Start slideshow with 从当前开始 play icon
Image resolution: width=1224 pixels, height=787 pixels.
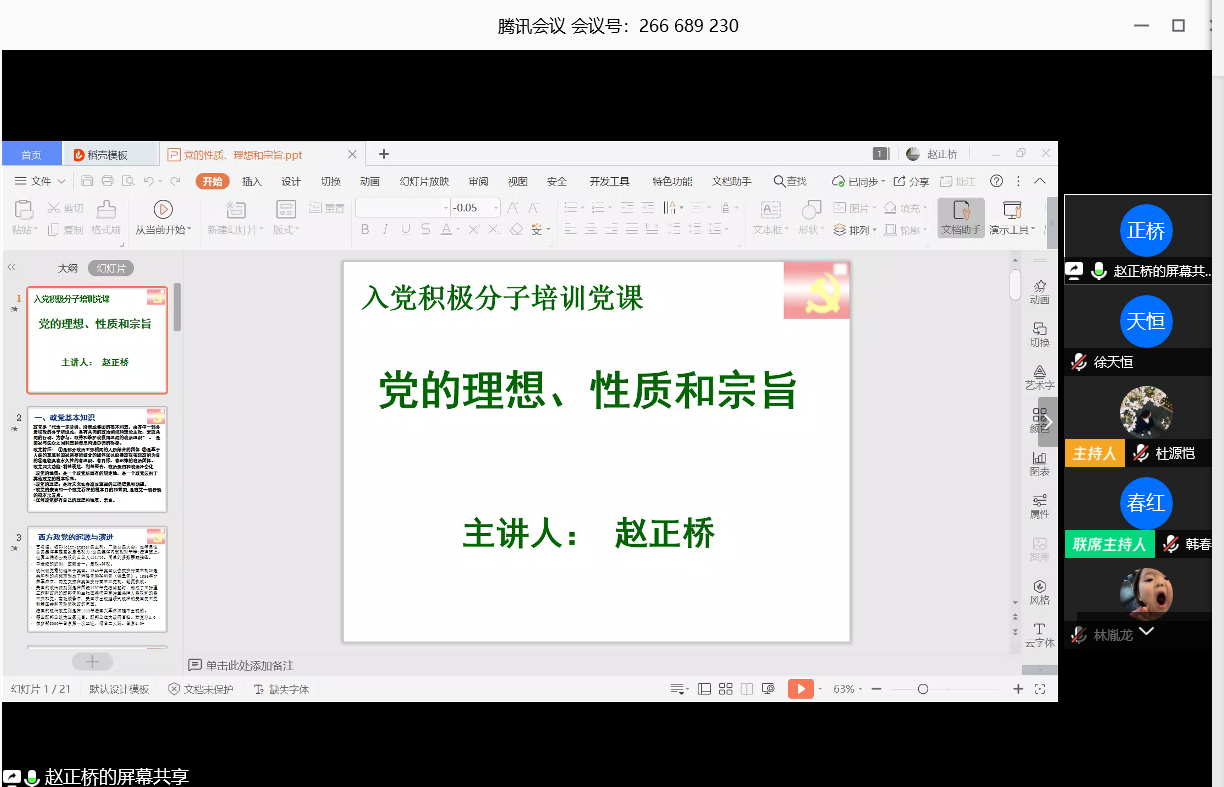[x=163, y=209]
